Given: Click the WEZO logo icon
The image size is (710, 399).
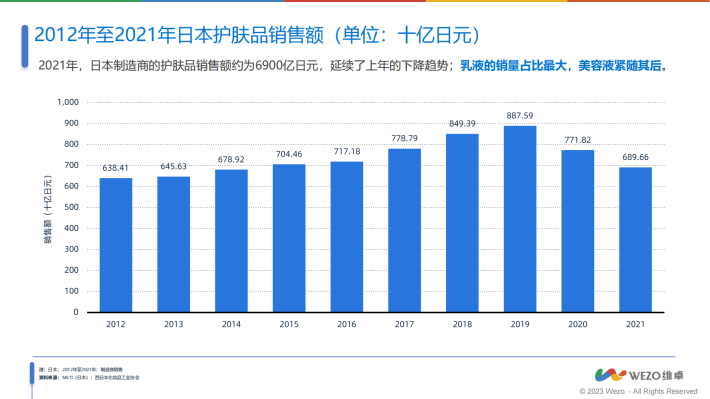Looking at the screenshot, I should (x=610, y=375).
